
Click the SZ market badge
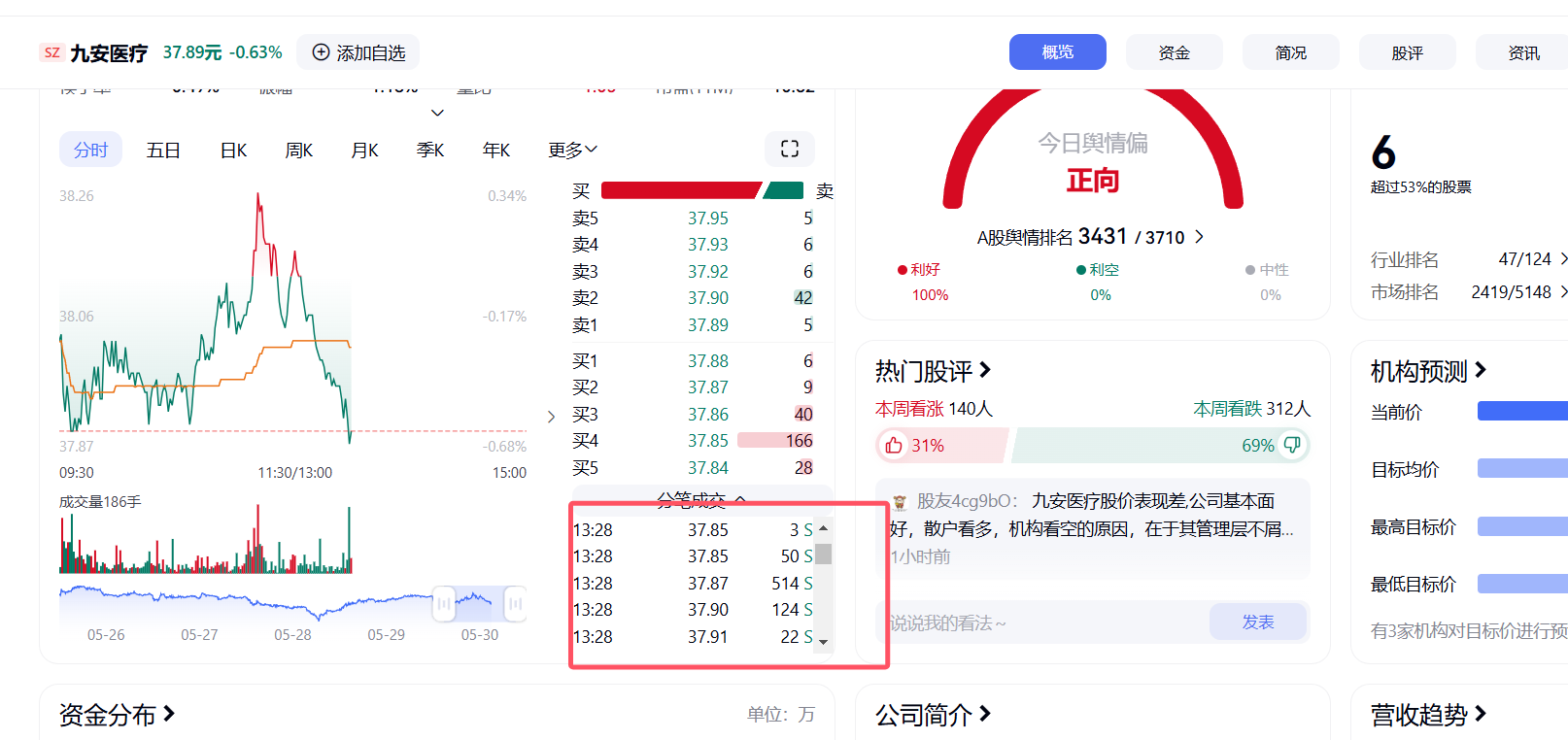pos(52,52)
